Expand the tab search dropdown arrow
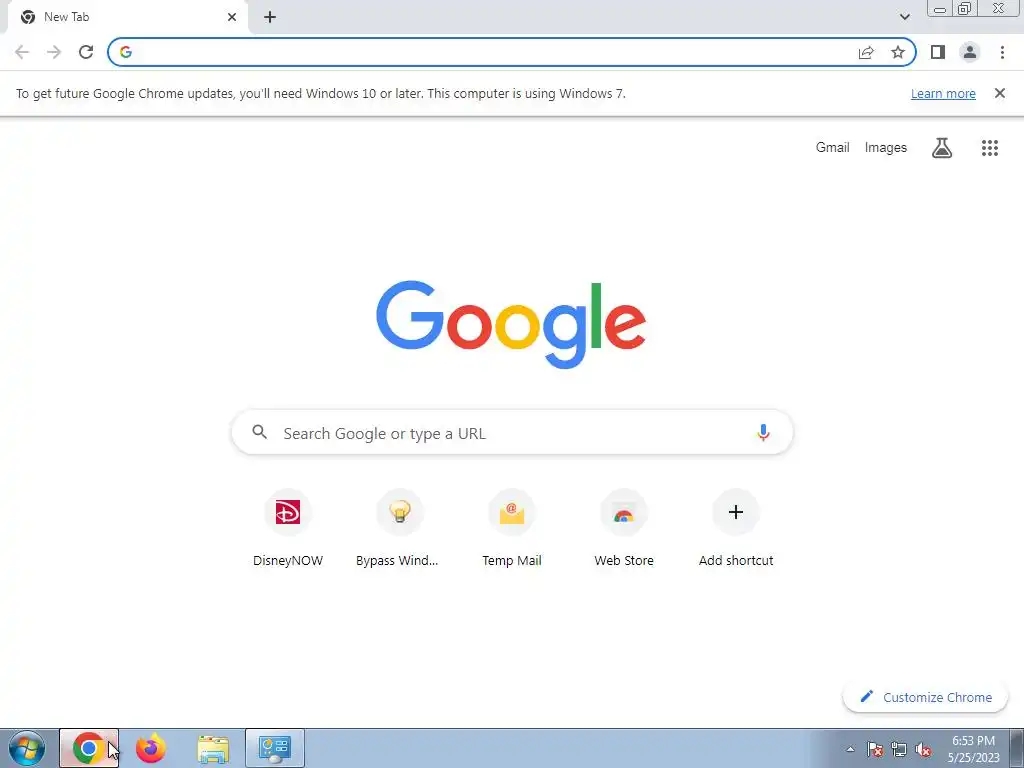The height and width of the screenshot is (768, 1024). pyautogui.click(x=904, y=17)
